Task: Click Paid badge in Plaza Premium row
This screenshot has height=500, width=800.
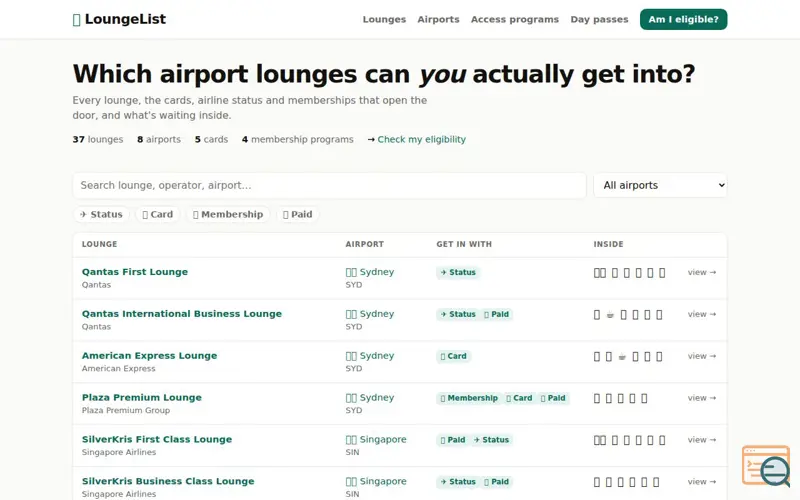Action: point(553,398)
